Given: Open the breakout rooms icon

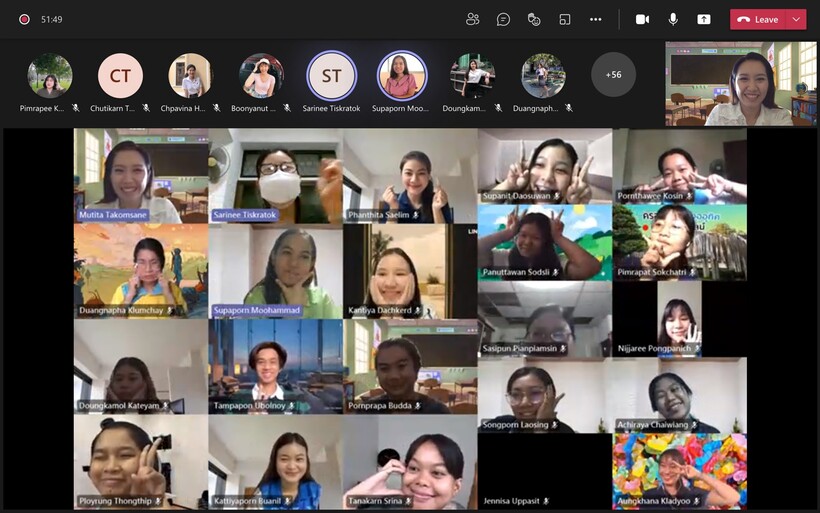Looking at the screenshot, I should (x=565, y=19).
